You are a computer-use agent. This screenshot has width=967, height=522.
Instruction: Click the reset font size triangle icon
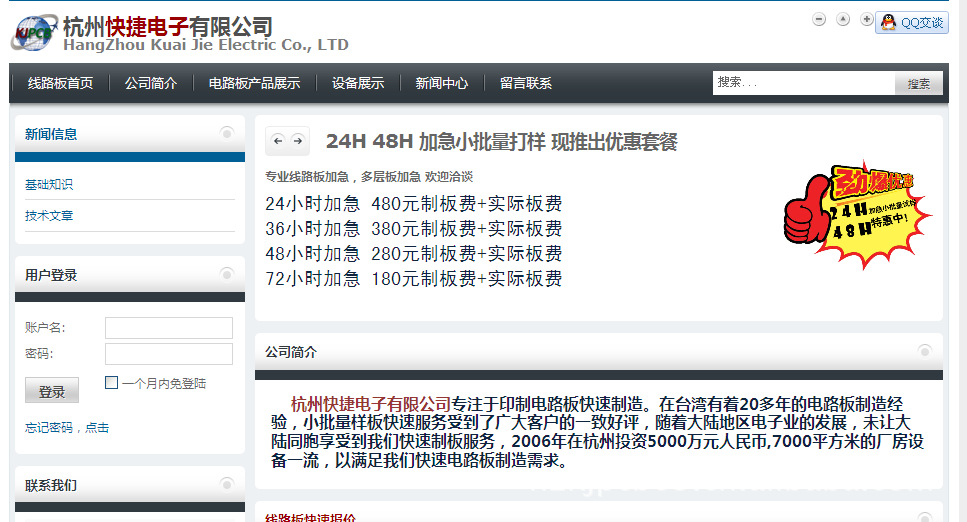[x=843, y=19]
